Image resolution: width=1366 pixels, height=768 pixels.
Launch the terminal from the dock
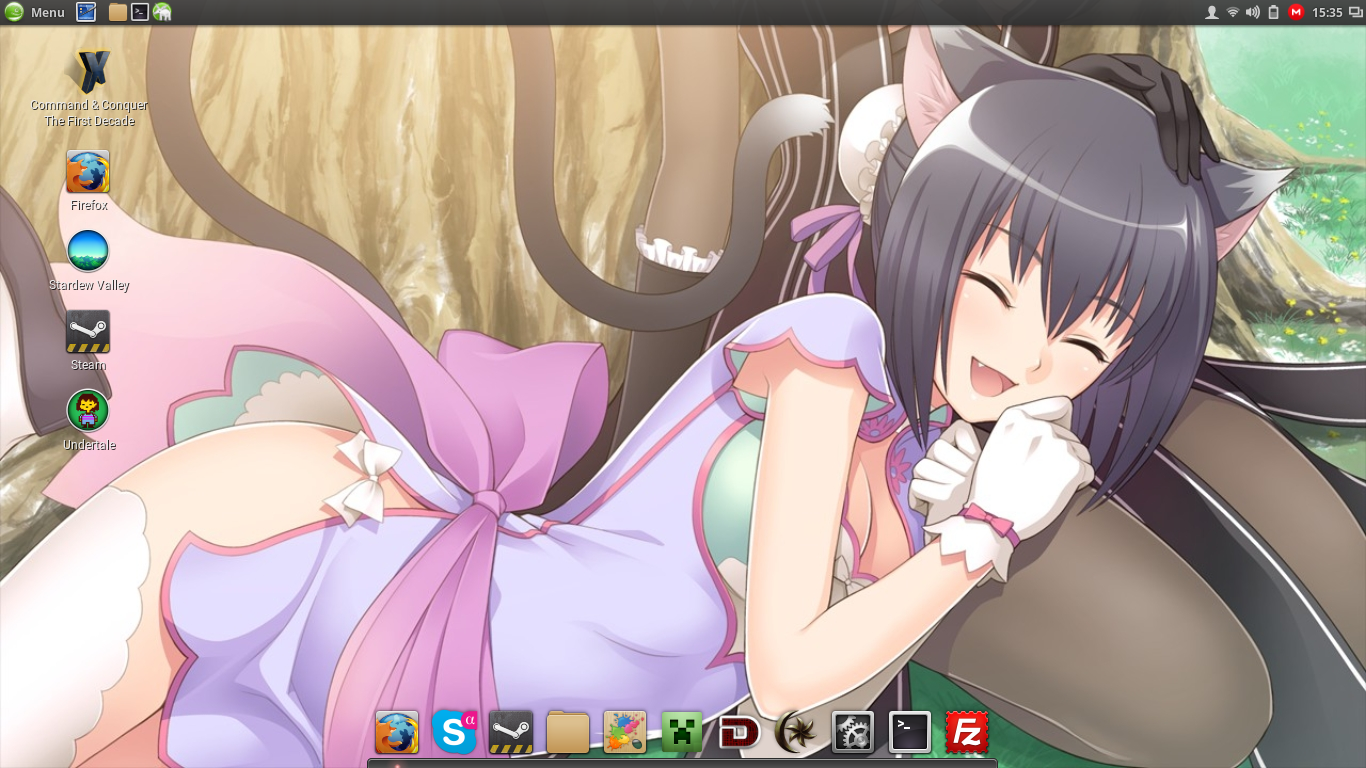(910, 732)
